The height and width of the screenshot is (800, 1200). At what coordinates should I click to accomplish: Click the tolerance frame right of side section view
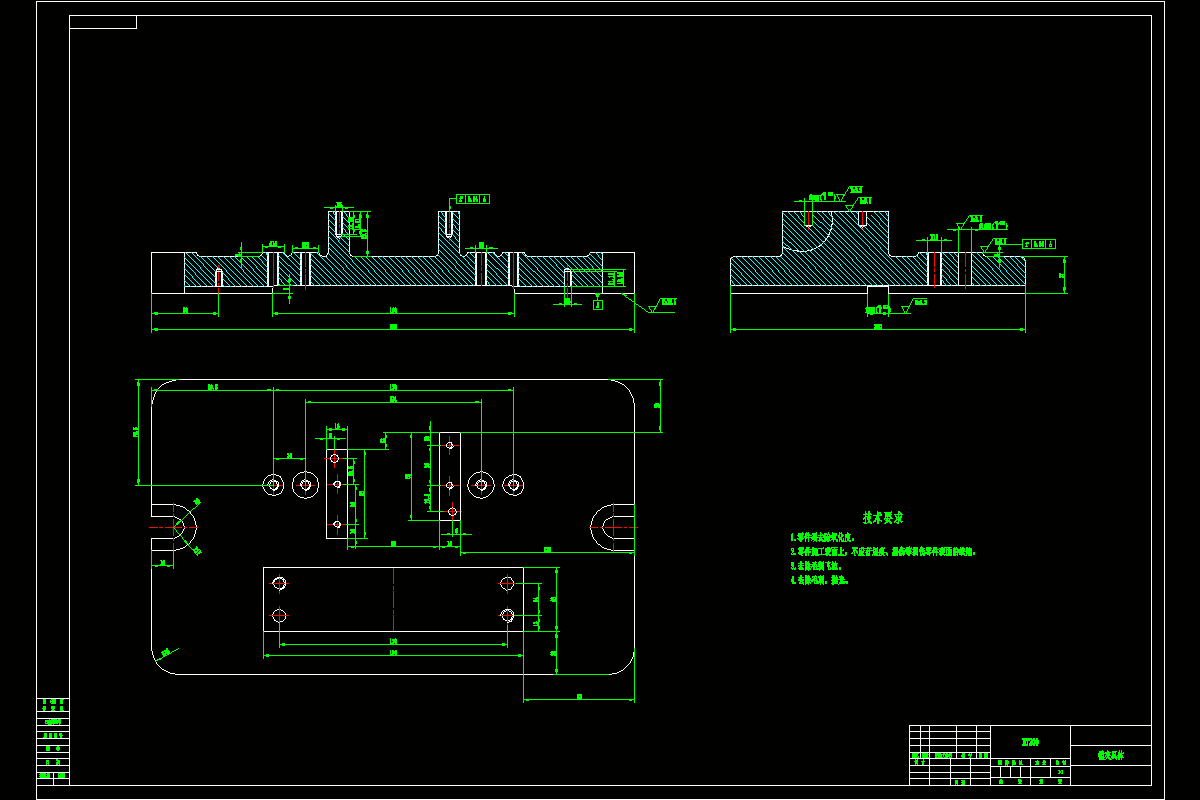pyautogui.click(x=1040, y=243)
